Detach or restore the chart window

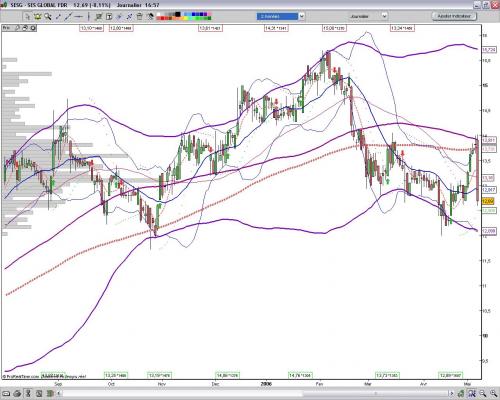pyautogui.click(x=486, y=5)
